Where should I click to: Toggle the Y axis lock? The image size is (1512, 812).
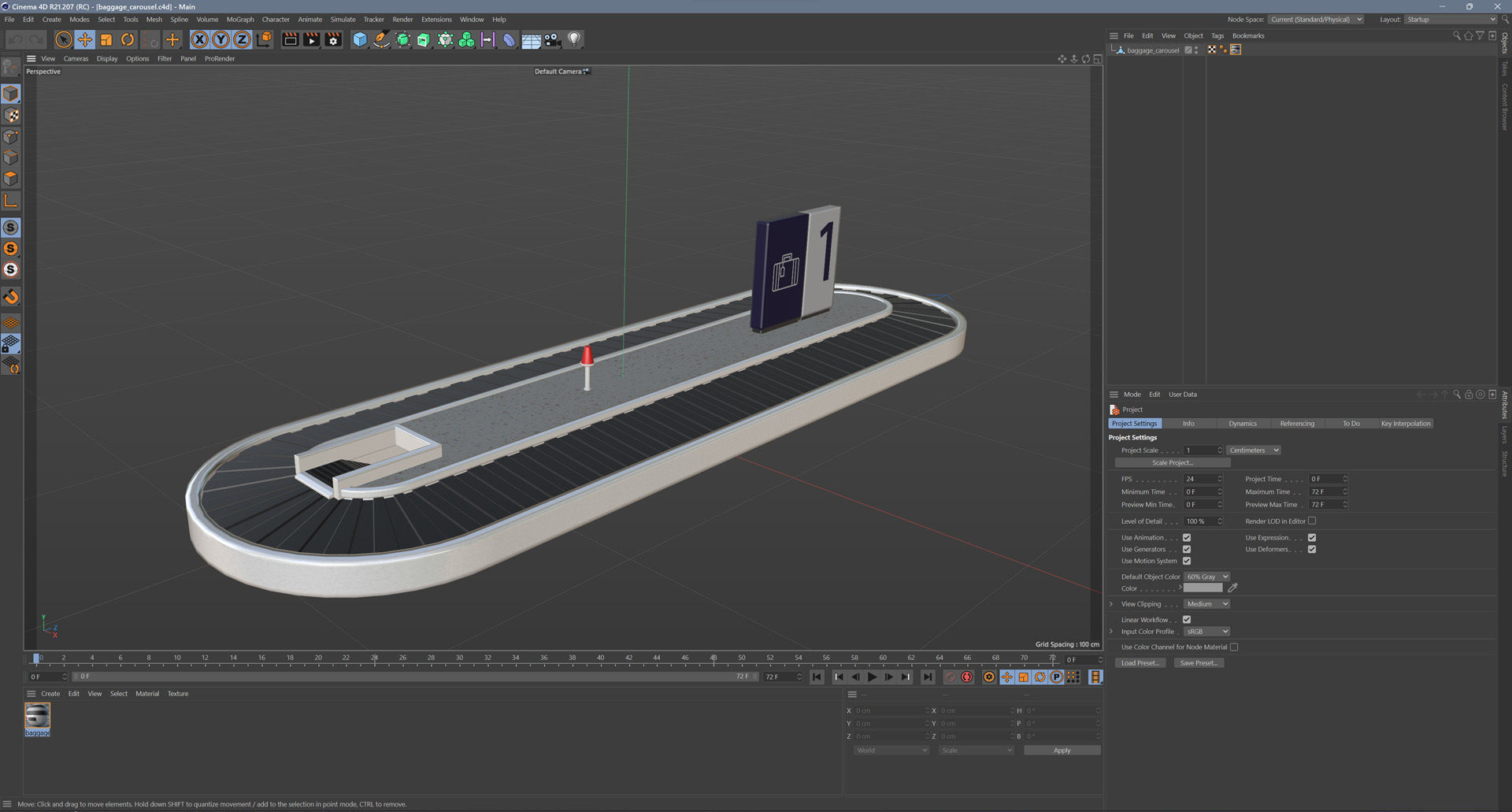coord(221,39)
